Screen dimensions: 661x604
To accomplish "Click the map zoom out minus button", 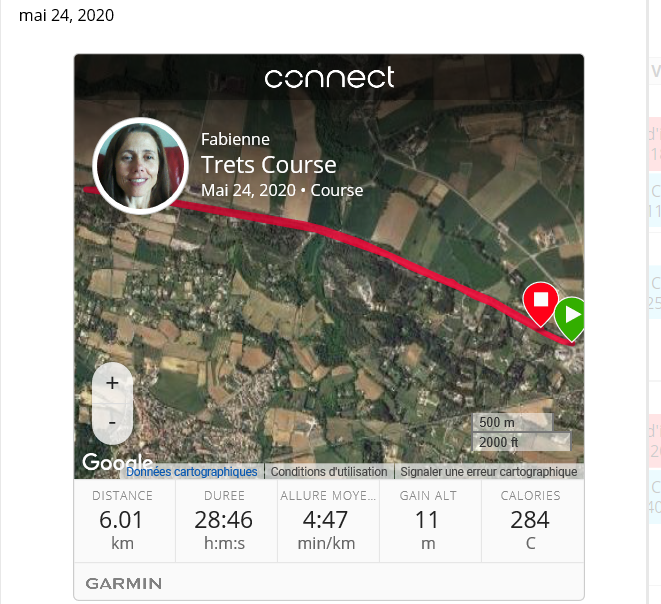I will [x=112, y=423].
